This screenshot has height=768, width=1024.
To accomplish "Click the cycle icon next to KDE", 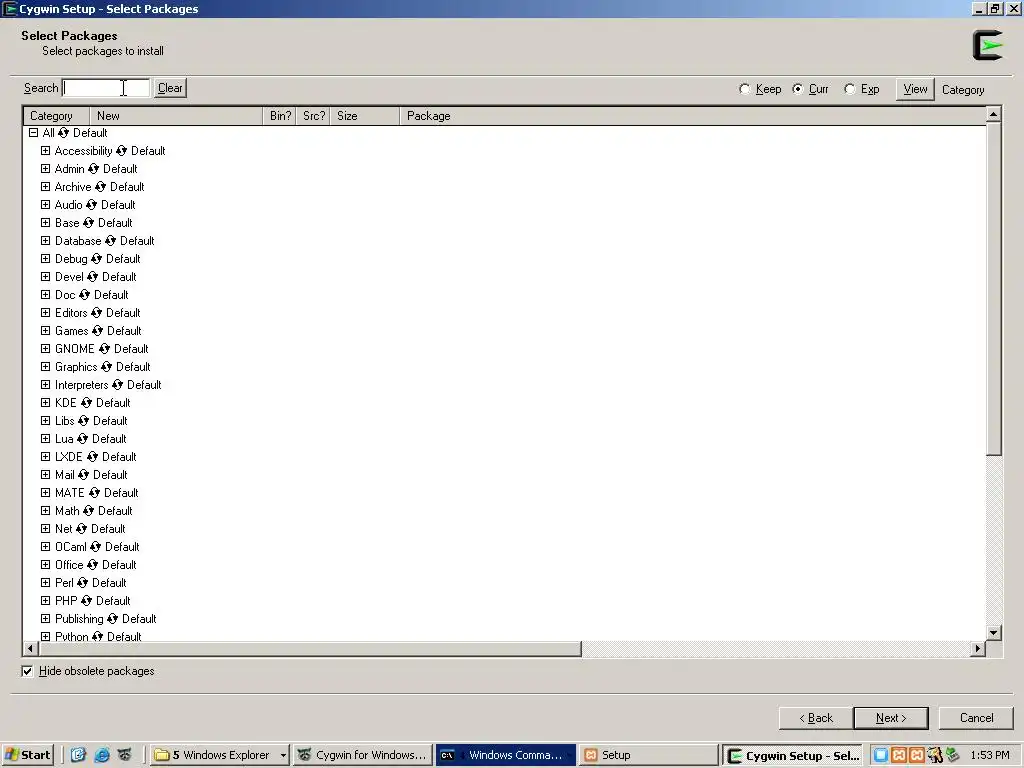I will [86, 403].
